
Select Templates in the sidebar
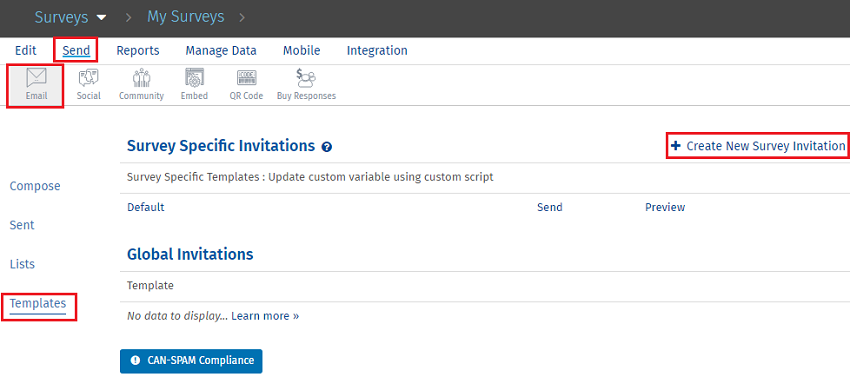click(x=37, y=304)
